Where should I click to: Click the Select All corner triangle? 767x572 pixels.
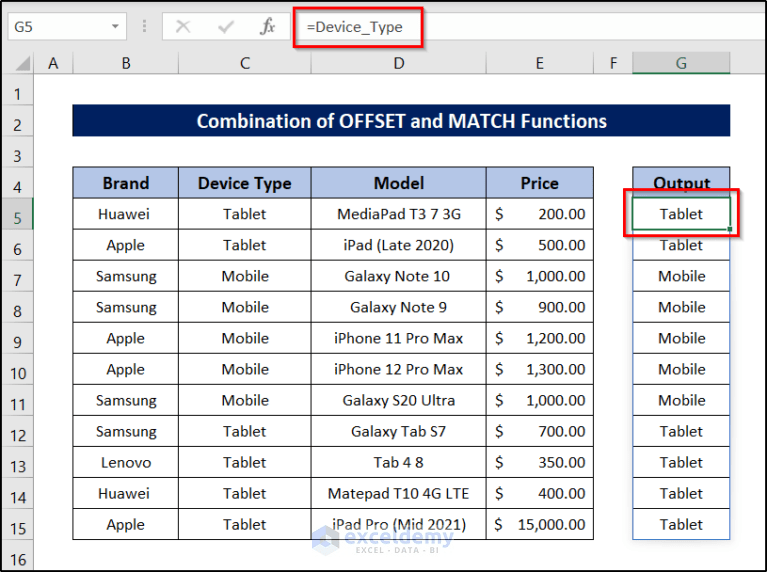pyautogui.click(x=21, y=64)
